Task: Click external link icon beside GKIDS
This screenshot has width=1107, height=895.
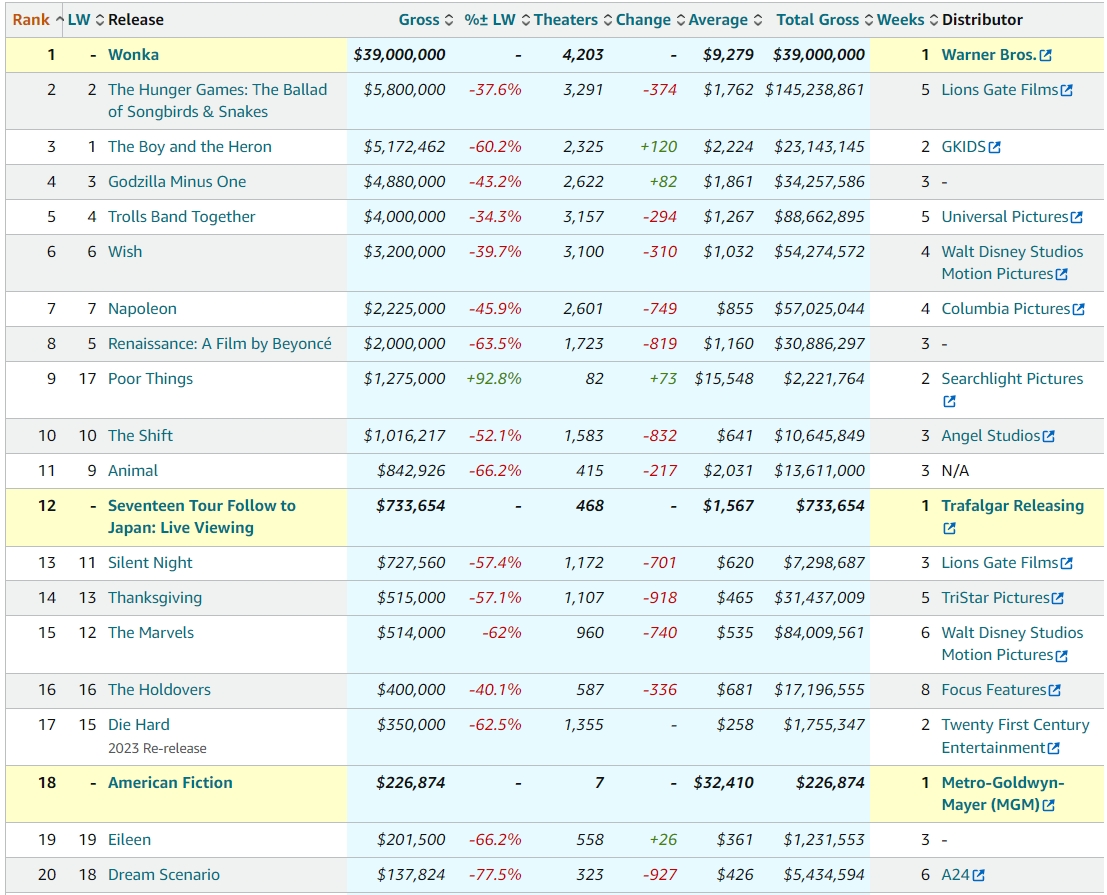Action: pos(995,148)
